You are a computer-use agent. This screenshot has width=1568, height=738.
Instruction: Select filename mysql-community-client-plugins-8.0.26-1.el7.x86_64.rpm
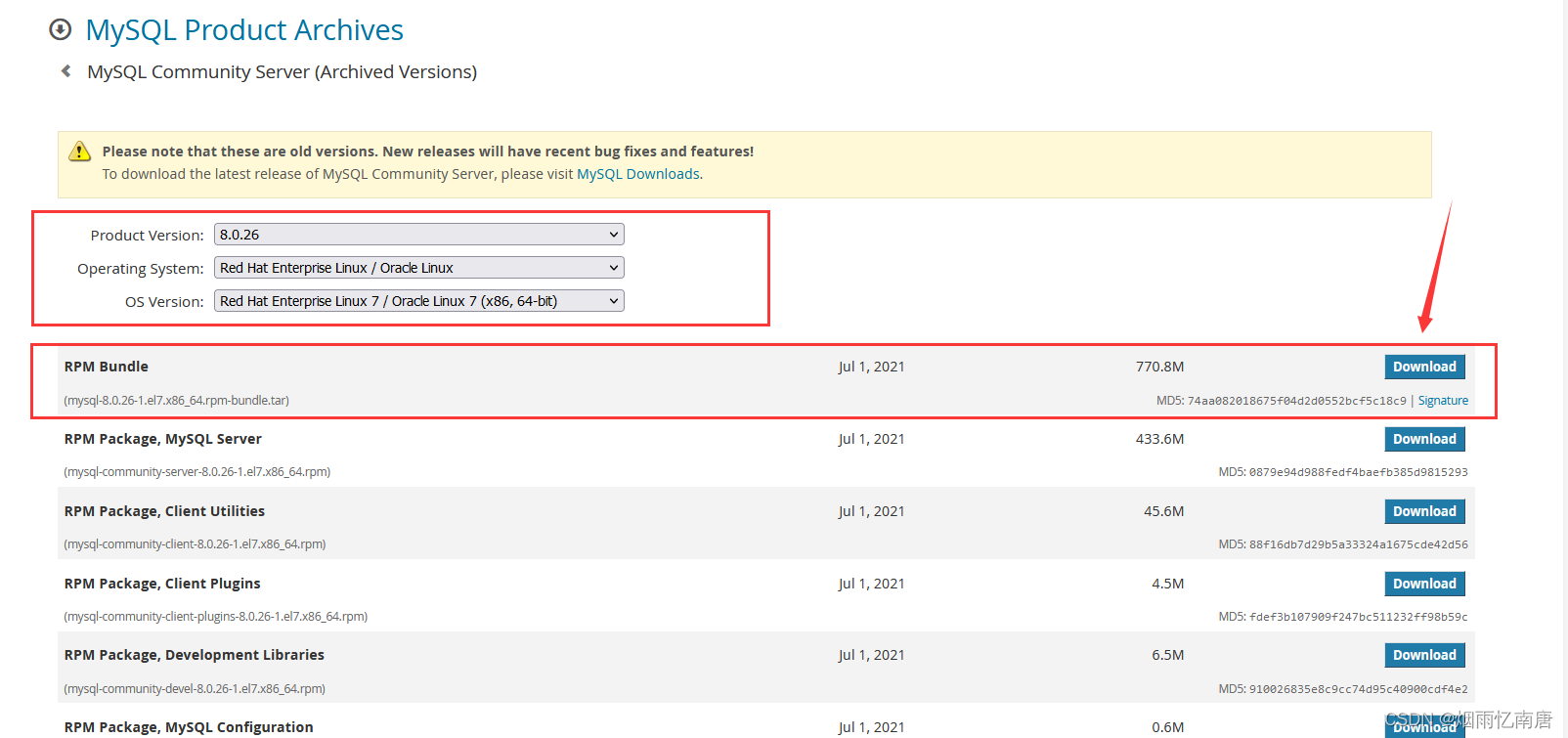216,617
